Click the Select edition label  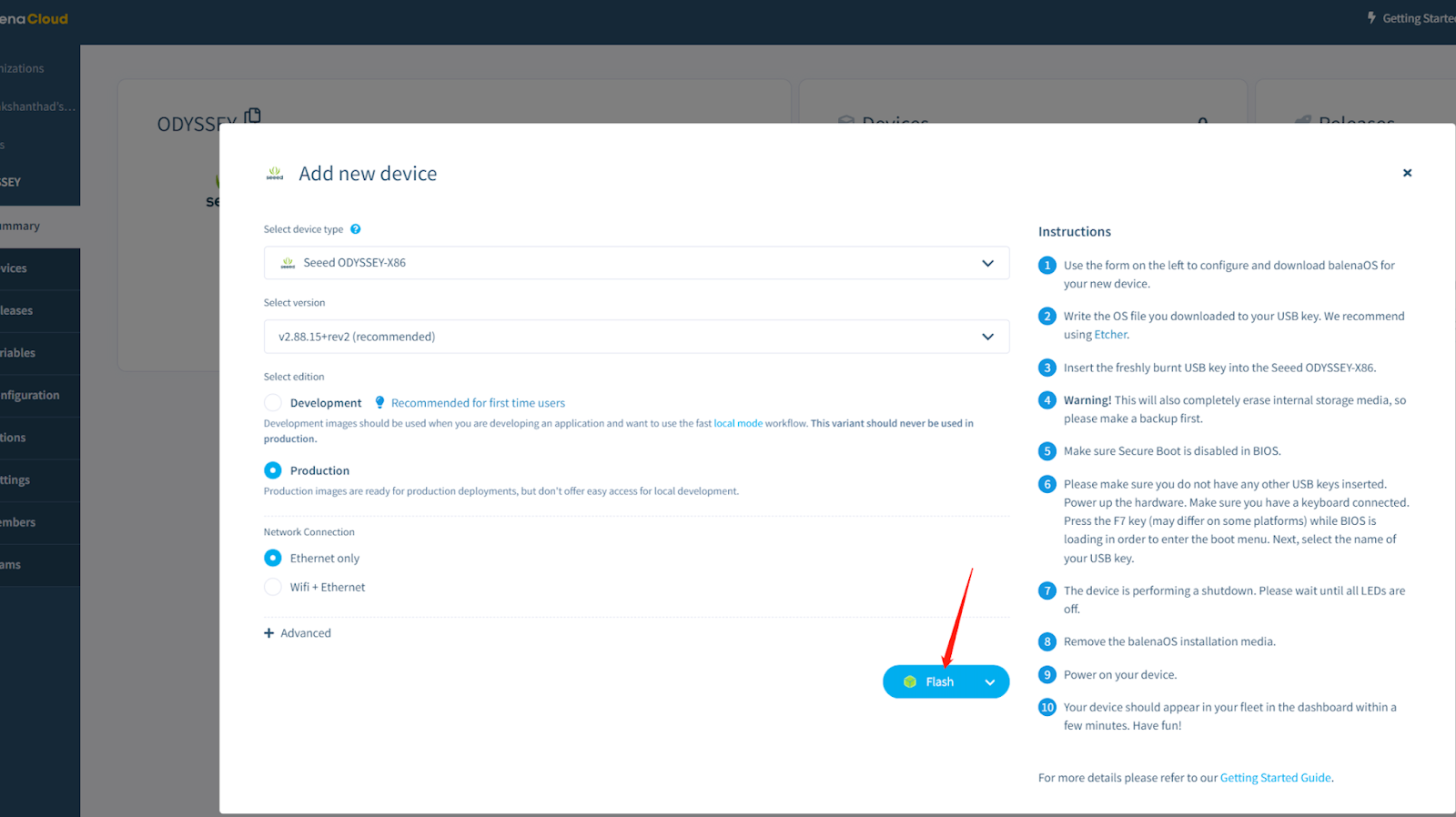click(x=294, y=377)
